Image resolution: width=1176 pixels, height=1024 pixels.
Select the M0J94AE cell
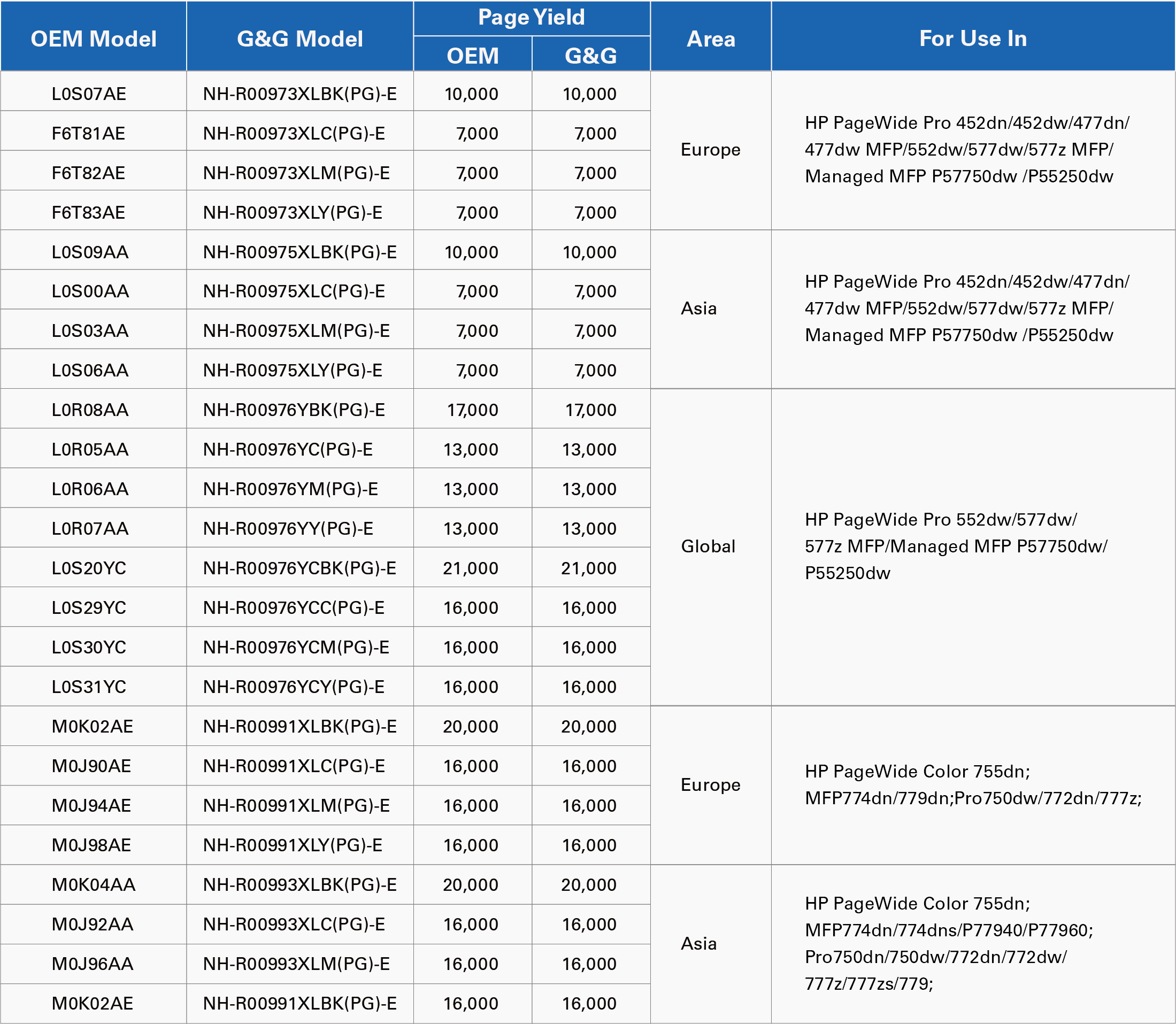(x=93, y=804)
